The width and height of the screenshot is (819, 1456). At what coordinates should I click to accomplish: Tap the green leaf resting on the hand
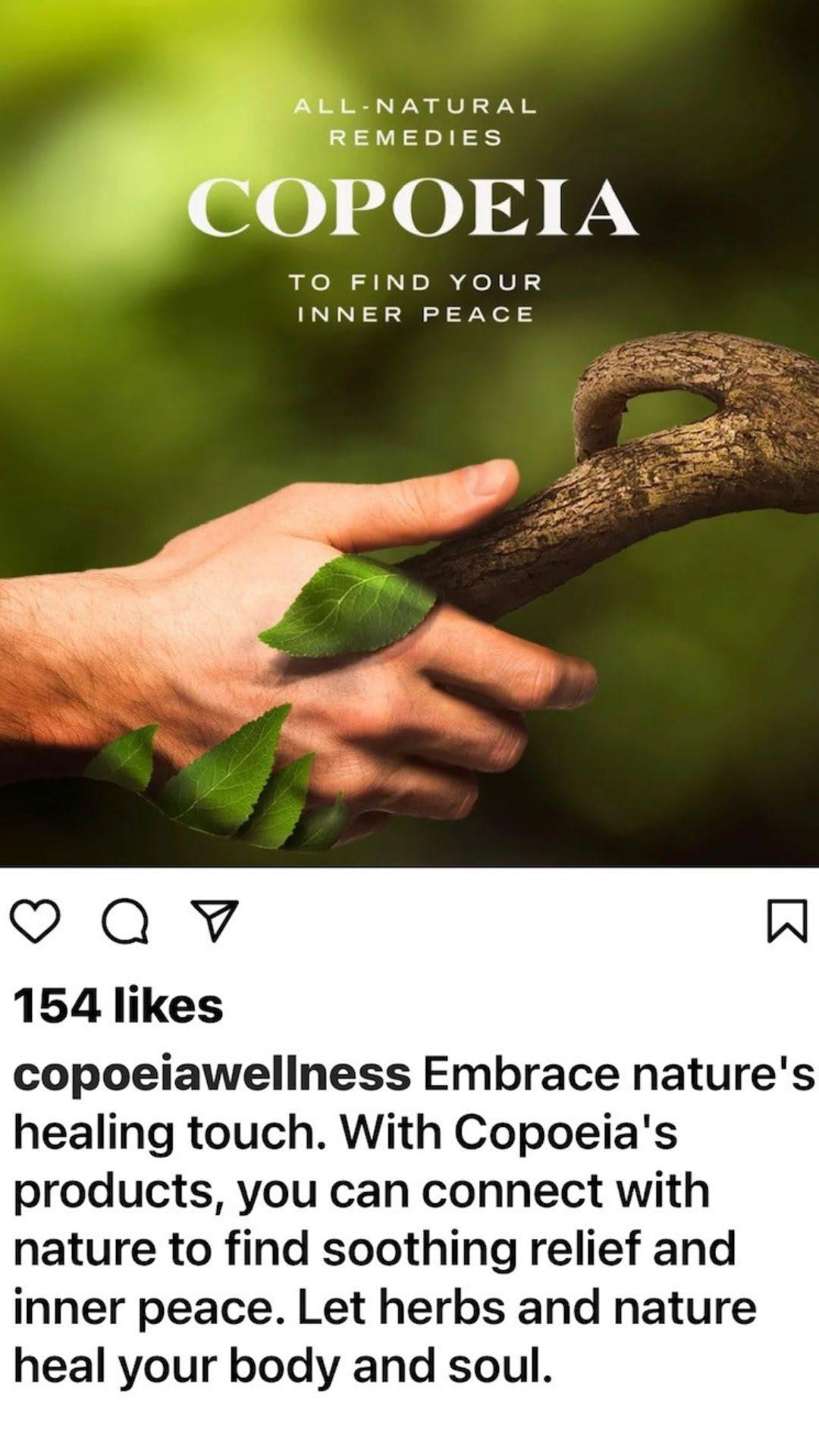pyautogui.click(x=347, y=605)
